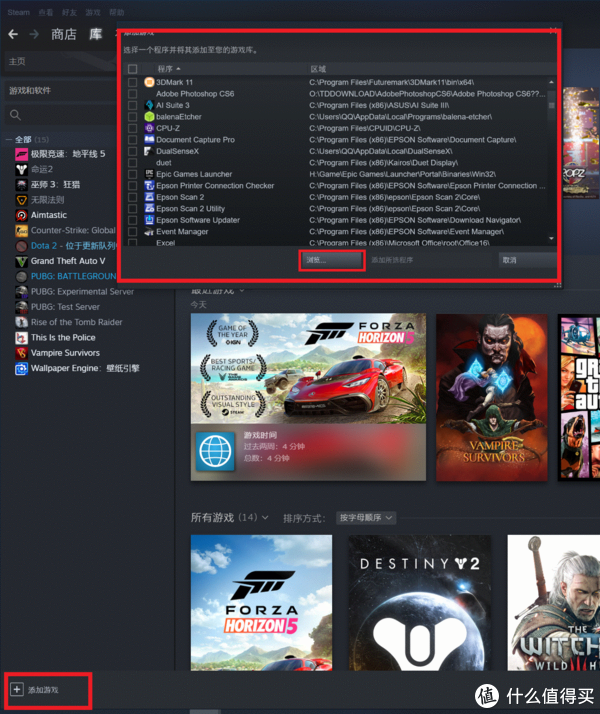Image resolution: width=600 pixels, height=714 pixels.
Task: Click the This Is the Police icon
Action: [x=21, y=338]
